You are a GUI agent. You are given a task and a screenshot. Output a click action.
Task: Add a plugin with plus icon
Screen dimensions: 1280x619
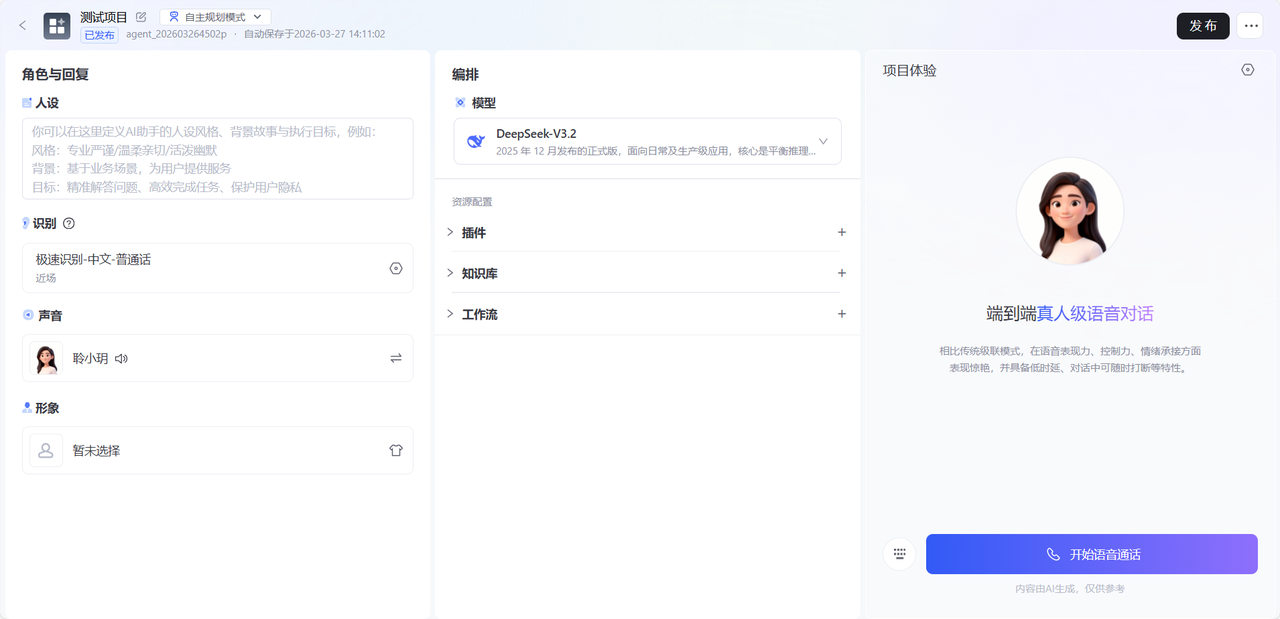[841, 232]
